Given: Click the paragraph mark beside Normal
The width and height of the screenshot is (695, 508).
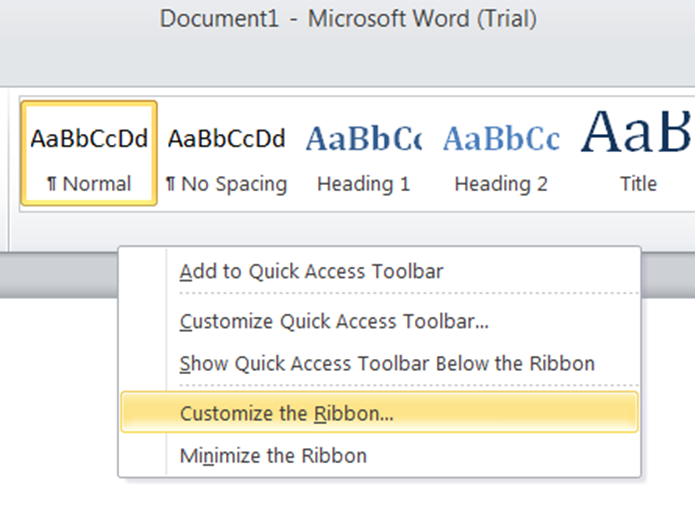Looking at the screenshot, I should click(x=52, y=184).
